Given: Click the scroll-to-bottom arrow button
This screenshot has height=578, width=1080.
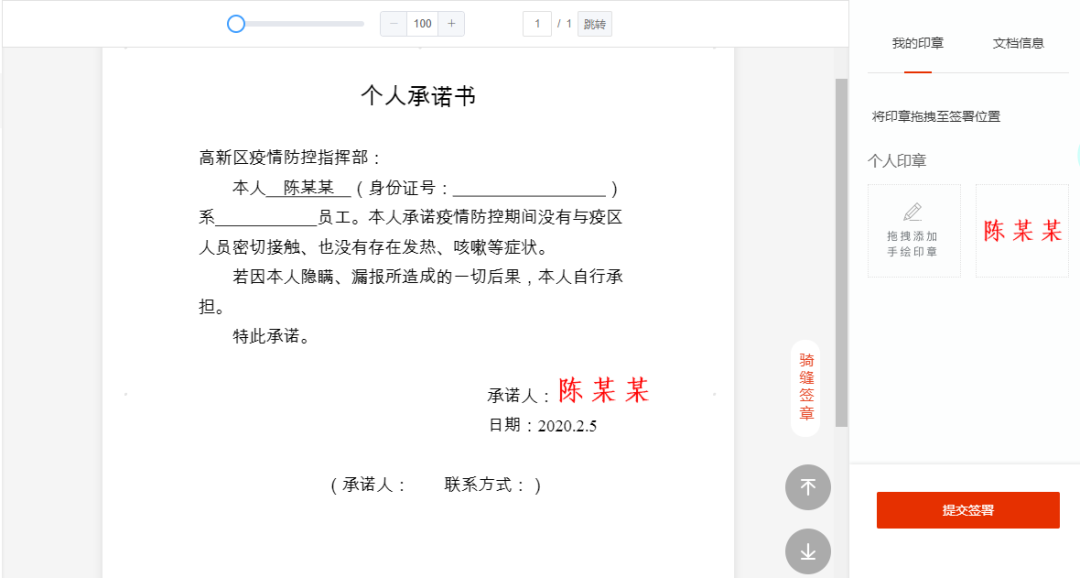Looking at the screenshot, I should [x=808, y=551].
